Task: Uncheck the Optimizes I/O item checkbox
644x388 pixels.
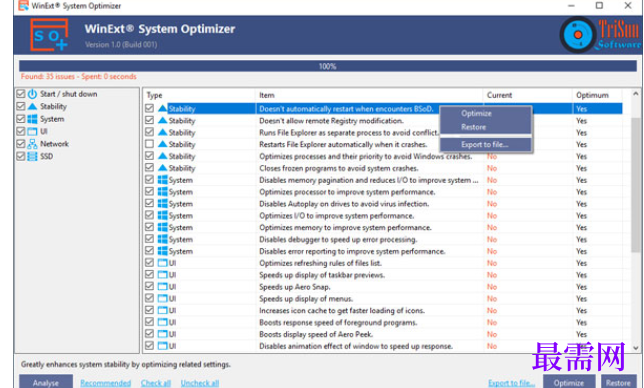Action: (x=150, y=216)
